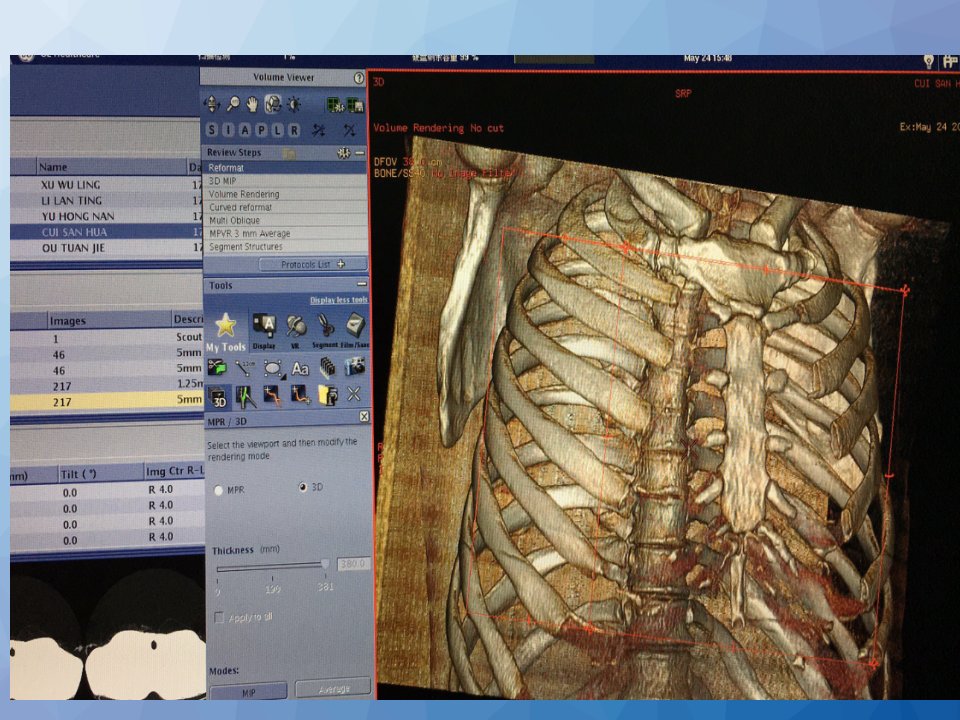Open Volume Viewer help question mark
Image resolution: width=960 pixels, height=720 pixels.
[359, 78]
